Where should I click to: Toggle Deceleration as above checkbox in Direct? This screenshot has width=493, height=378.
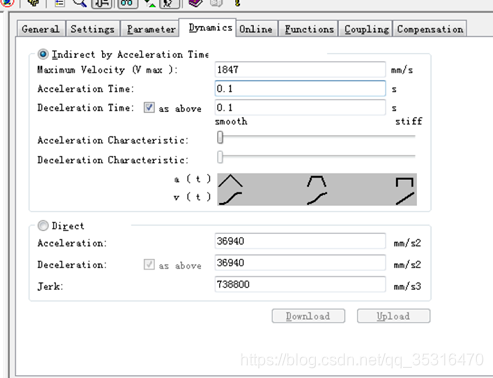click(149, 265)
